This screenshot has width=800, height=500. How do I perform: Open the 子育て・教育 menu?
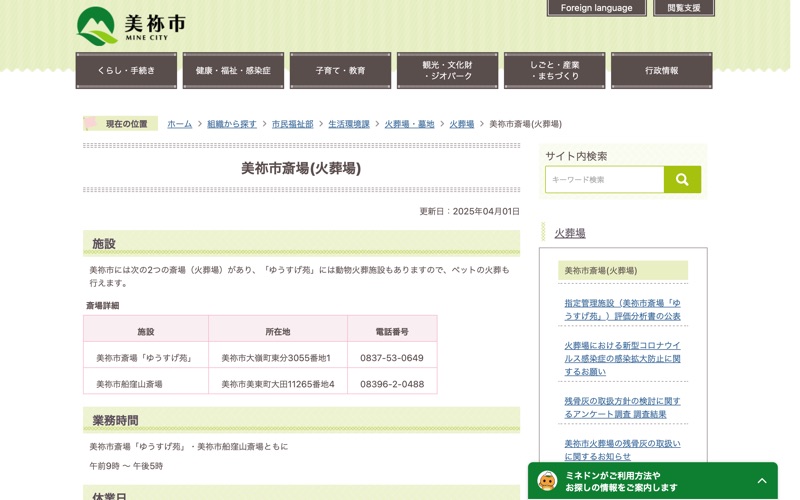[340, 70]
